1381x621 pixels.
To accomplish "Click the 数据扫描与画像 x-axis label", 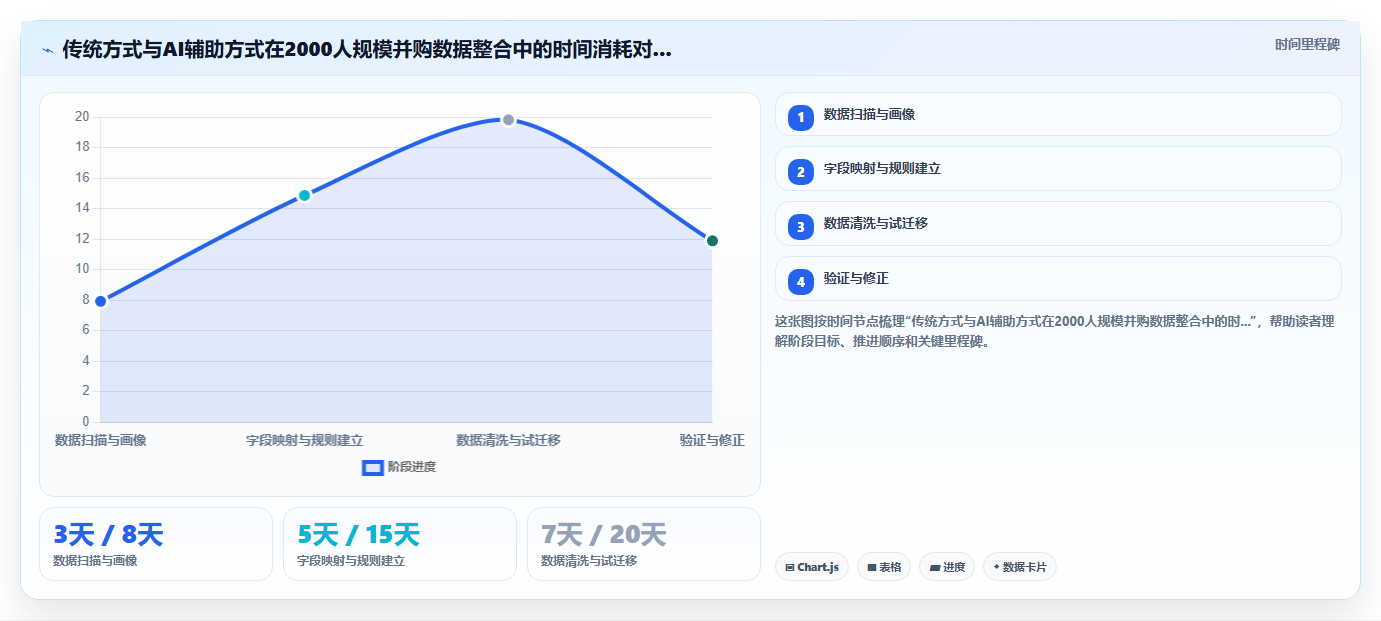I will [100, 440].
